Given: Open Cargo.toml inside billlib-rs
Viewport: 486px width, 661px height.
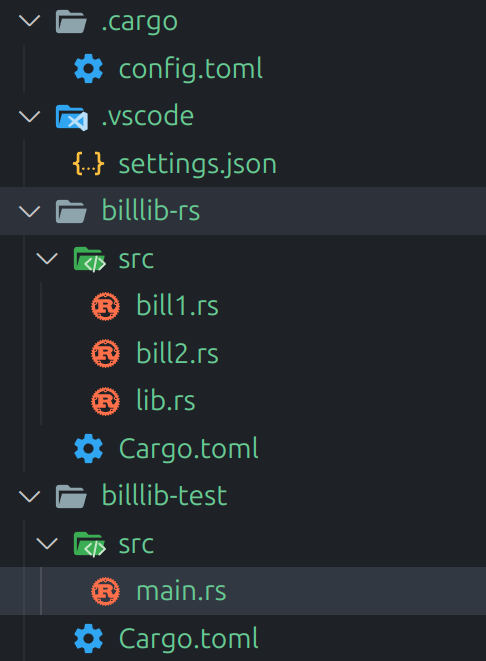Looking at the screenshot, I should (x=188, y=449).
